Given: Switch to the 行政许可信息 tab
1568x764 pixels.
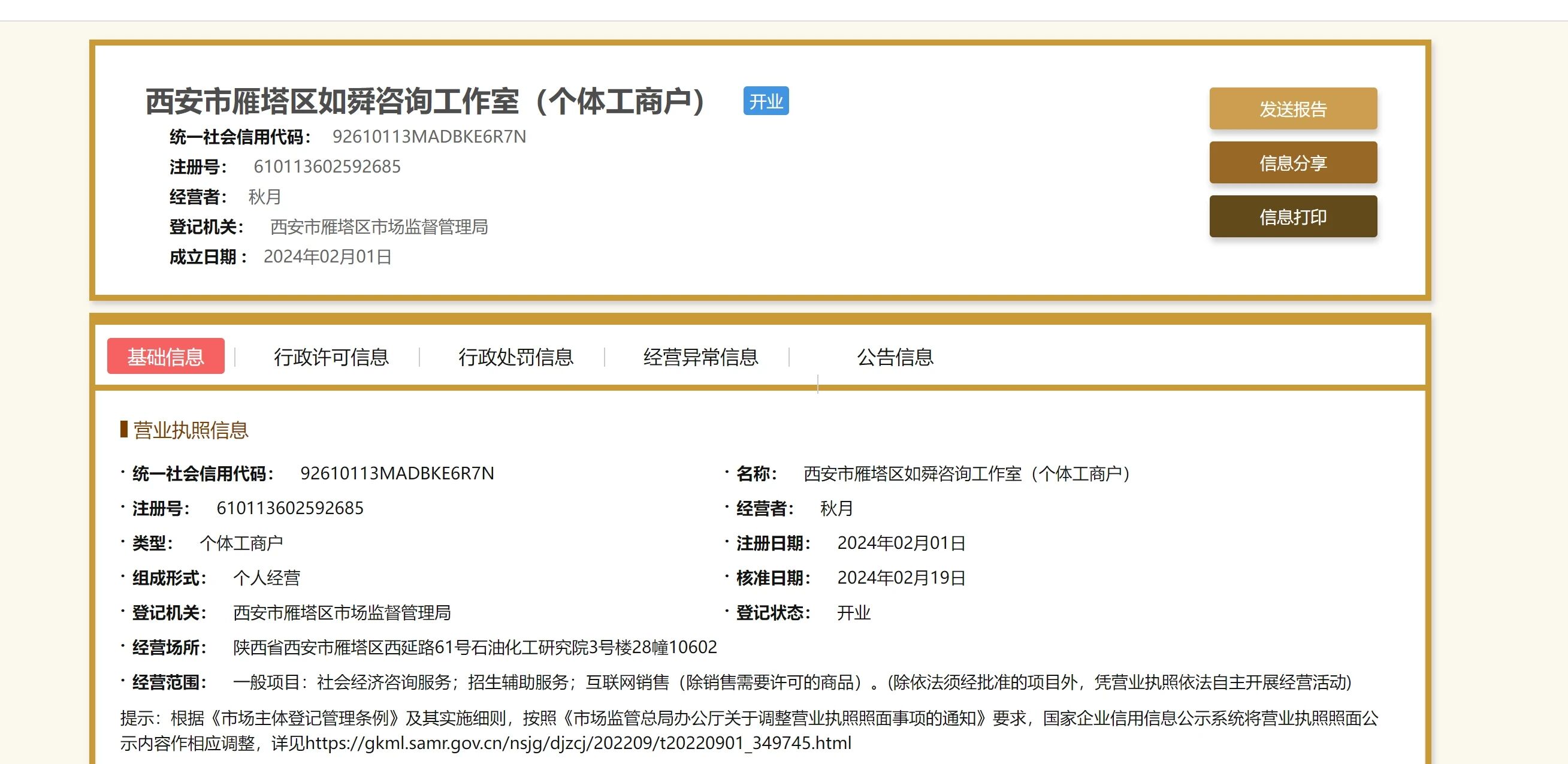Looking at the screenshot, I should coord(331,357).
